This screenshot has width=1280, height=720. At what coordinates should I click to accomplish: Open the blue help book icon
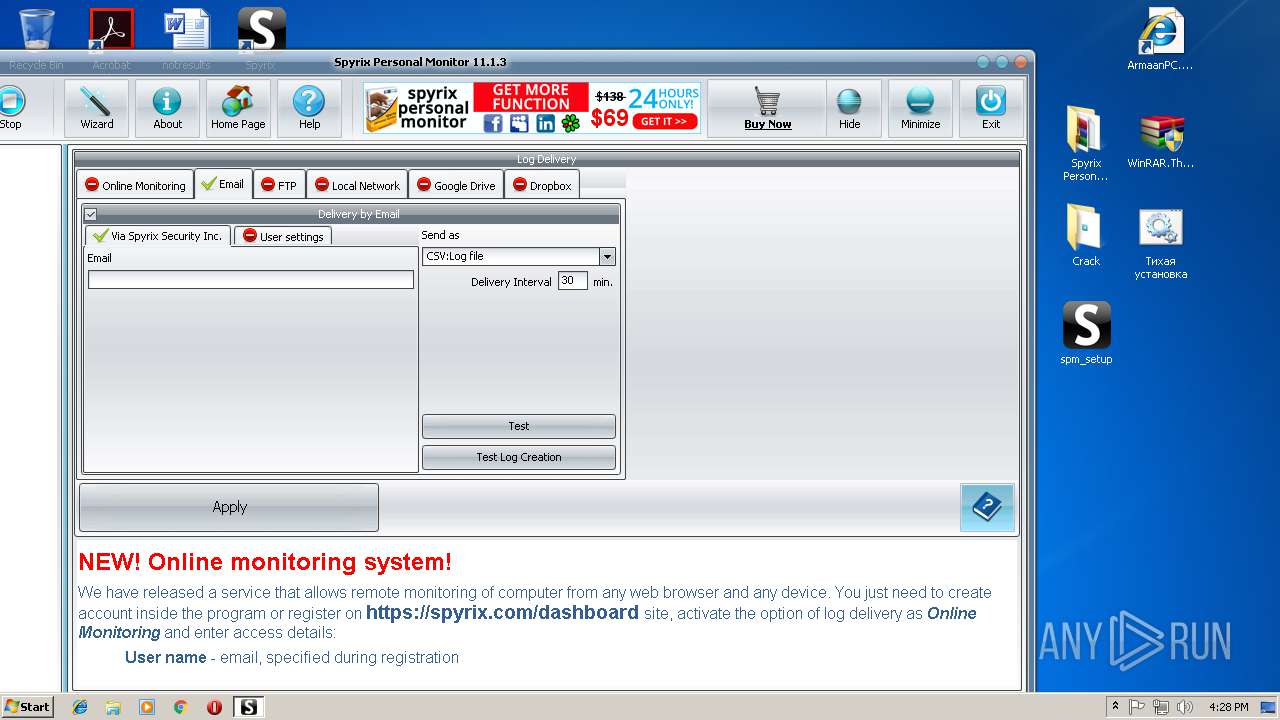coord(987,507)
